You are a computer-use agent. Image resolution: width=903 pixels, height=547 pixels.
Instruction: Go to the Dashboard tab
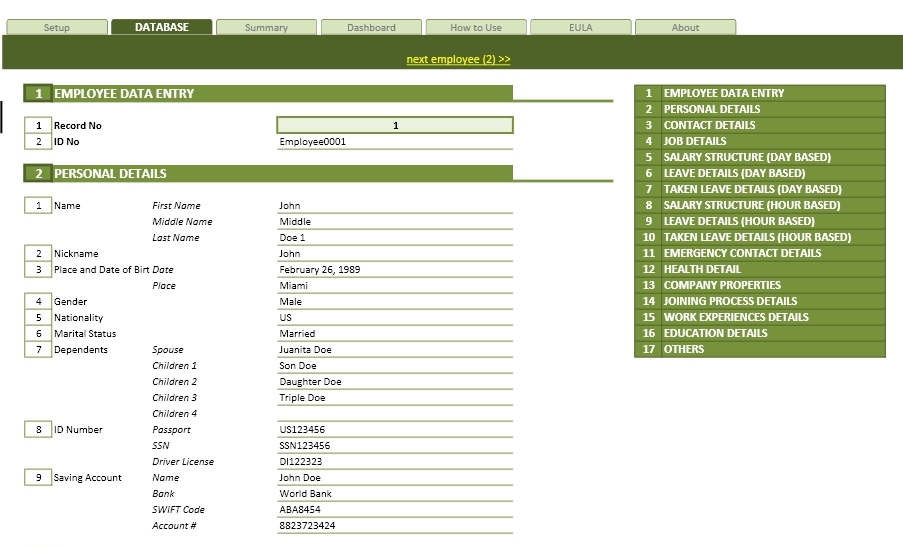(x=371, y=27)
